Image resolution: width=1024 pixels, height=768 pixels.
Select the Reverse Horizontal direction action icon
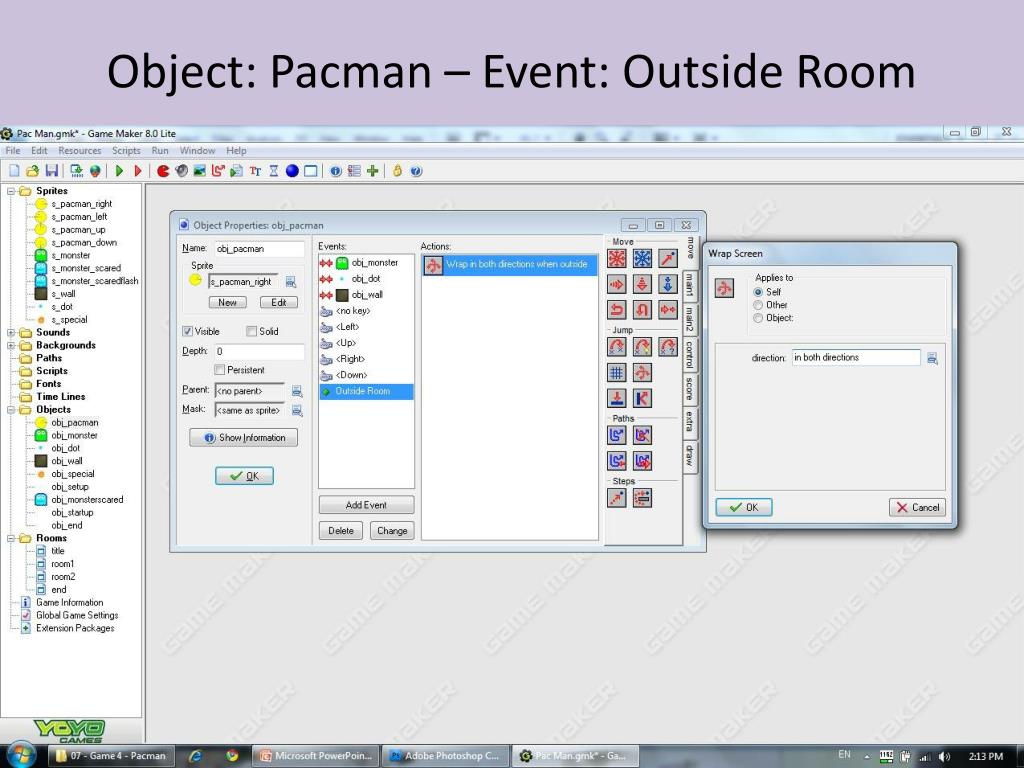point(616,310)
